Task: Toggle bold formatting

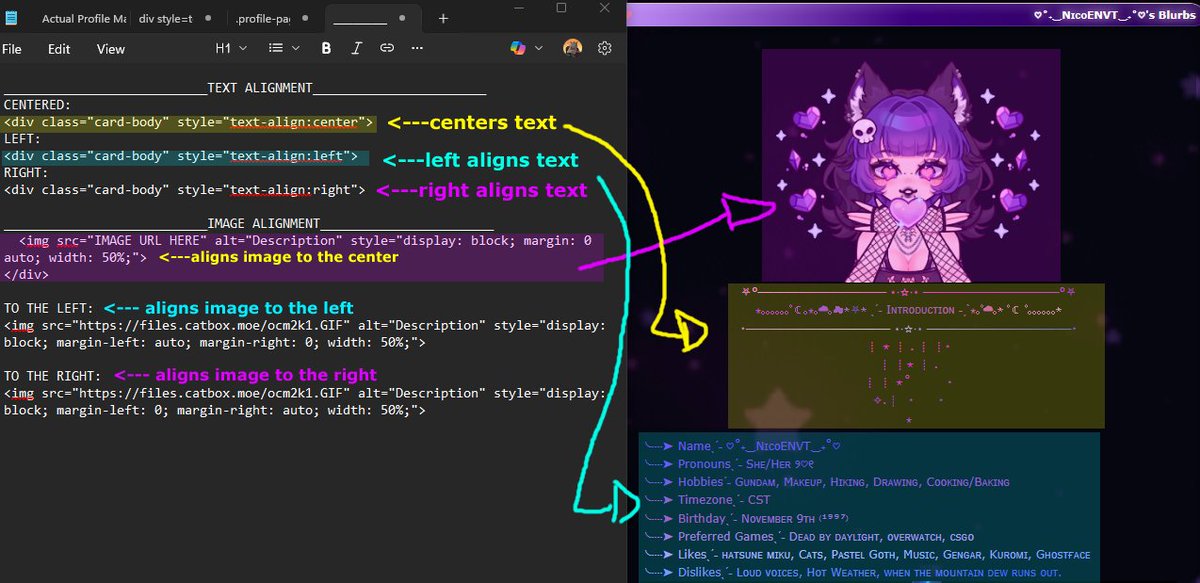Action: click(x=326, y=48)
